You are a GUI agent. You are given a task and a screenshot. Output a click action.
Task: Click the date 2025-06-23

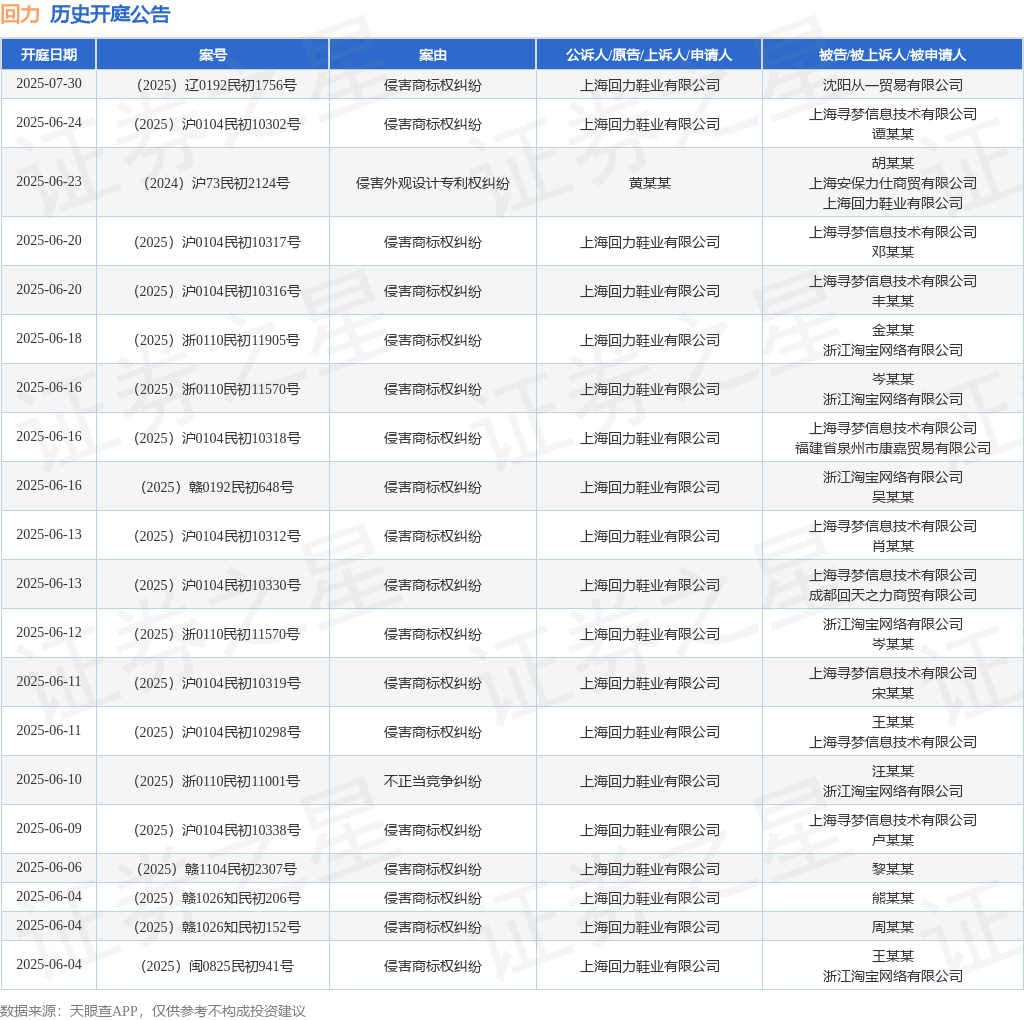click(x=49, y=182)
